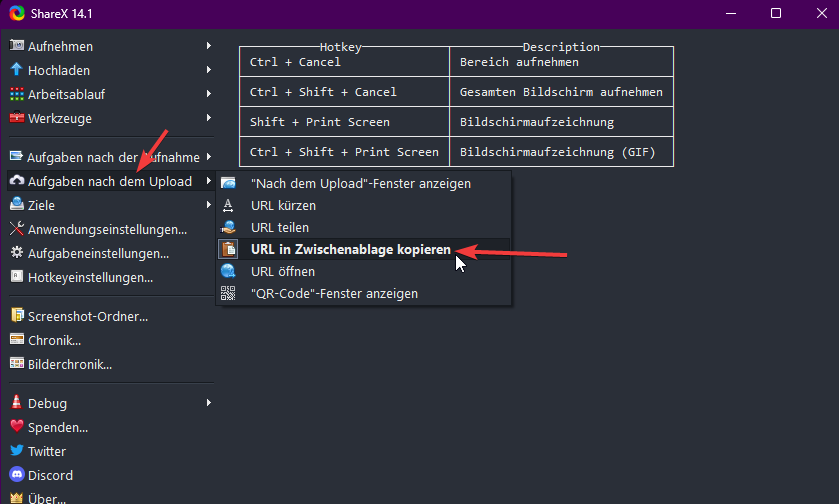This screenshot has height=504, width=839.
Task: Expand the Aufnehmen submenu arrow
Action: [x=208, y=46]
